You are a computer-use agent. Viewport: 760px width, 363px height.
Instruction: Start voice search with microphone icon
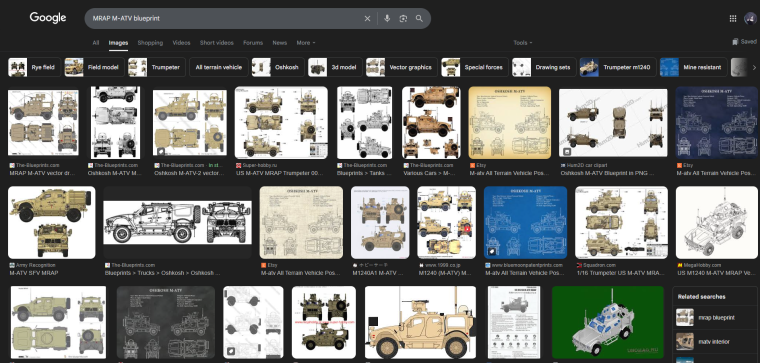click(387, 18)
